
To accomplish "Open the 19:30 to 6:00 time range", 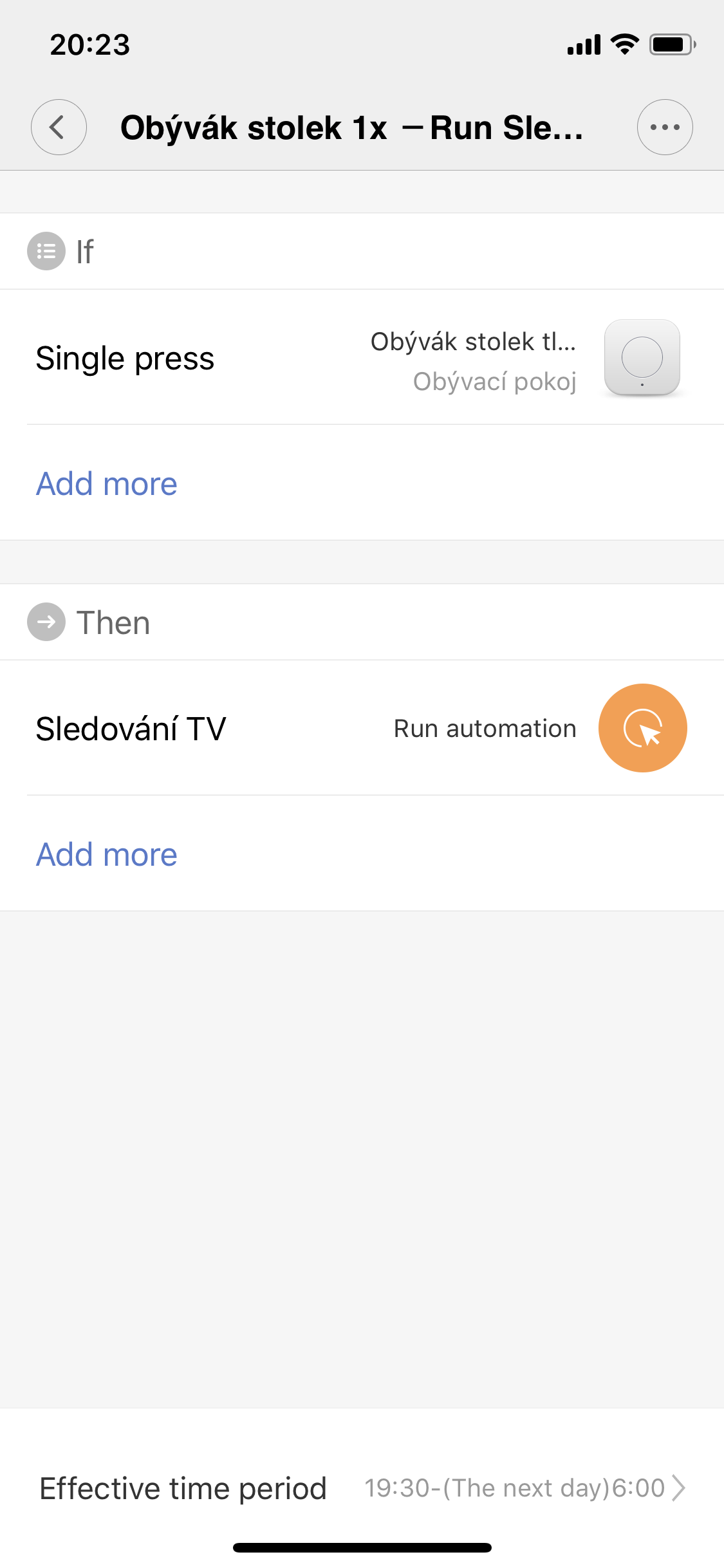I will 514,1488.
